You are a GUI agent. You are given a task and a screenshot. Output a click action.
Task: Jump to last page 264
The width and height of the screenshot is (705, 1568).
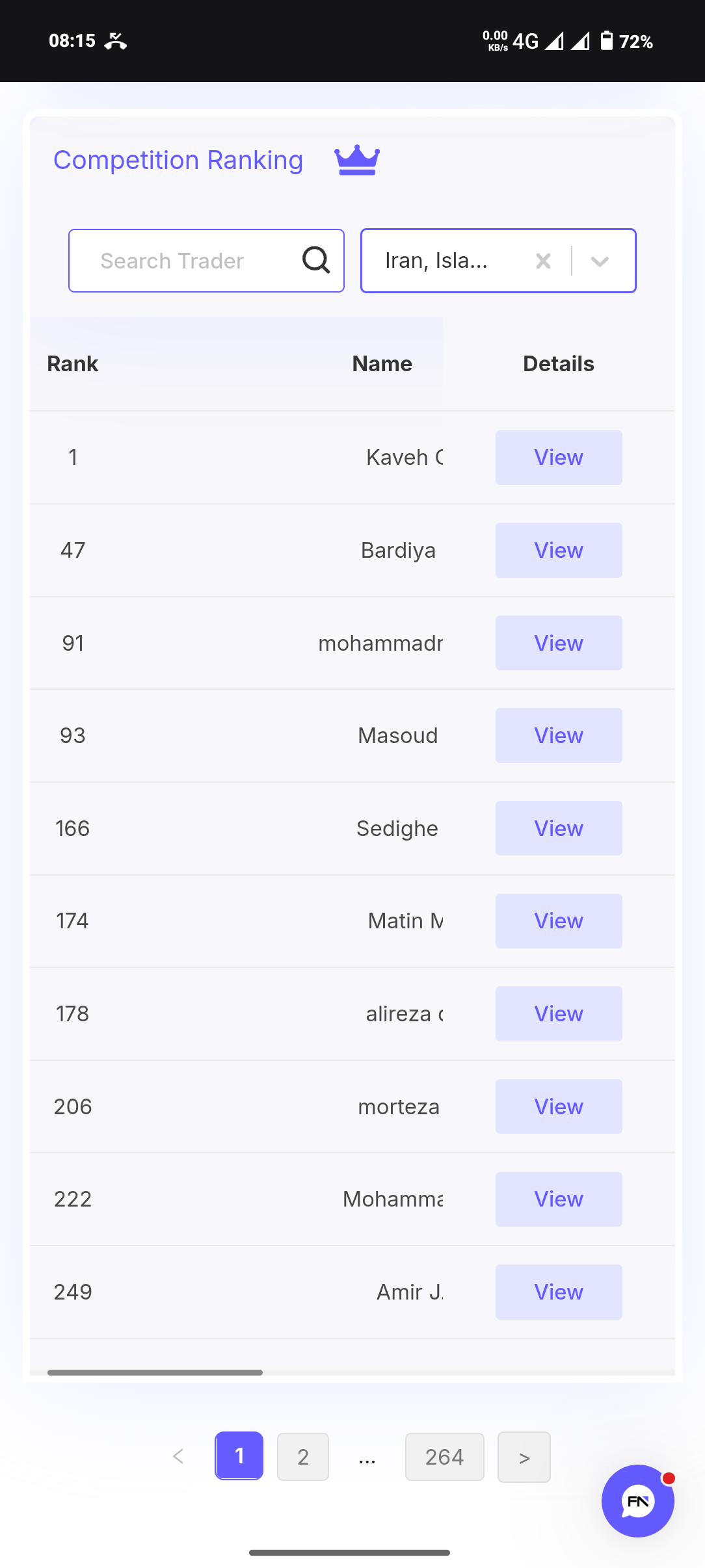coord(445,1457)
